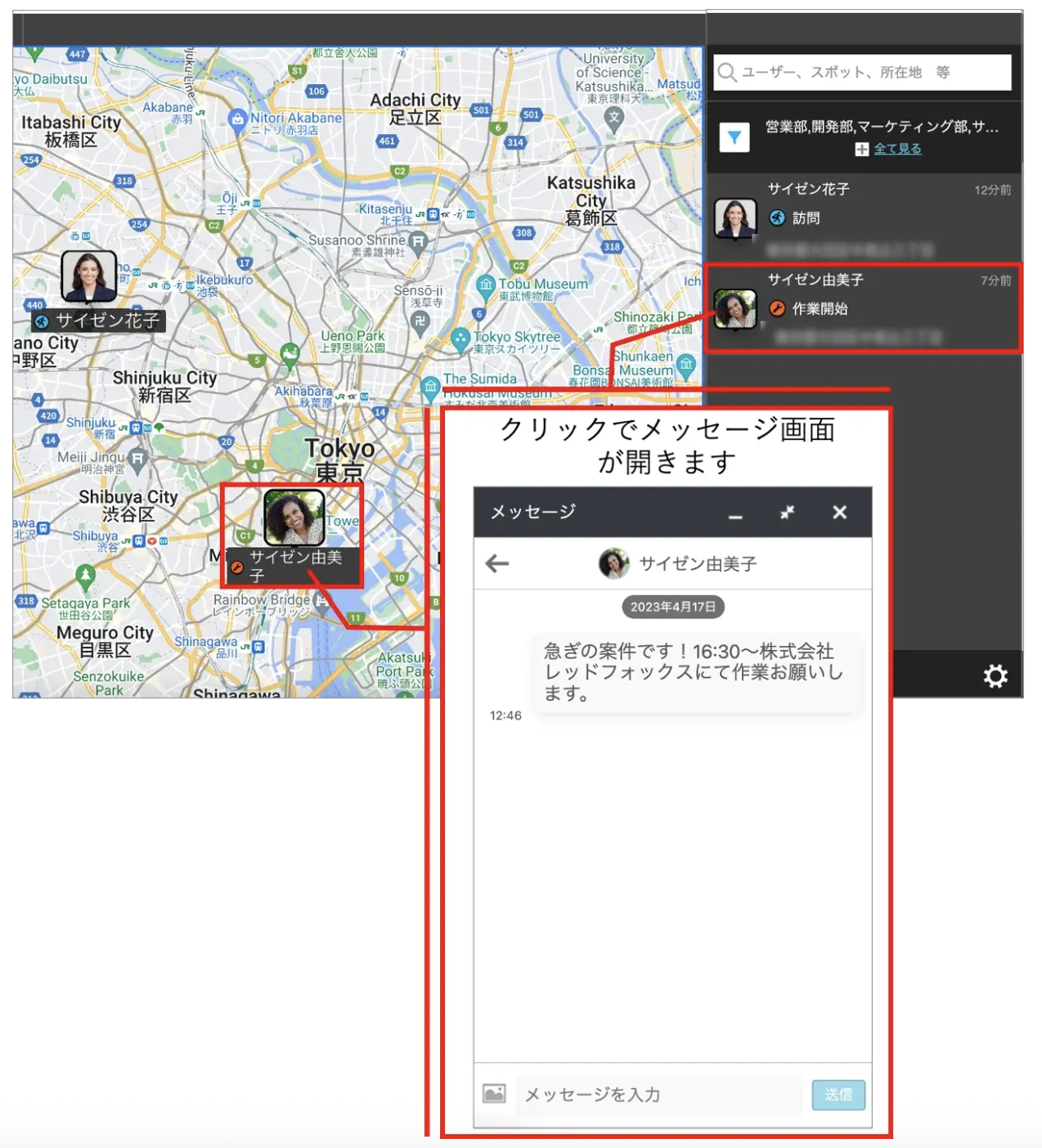Shrink the メッセージ window with the arrows icon
This screenshot has height=1148, width=1042.
click(787, 512)
